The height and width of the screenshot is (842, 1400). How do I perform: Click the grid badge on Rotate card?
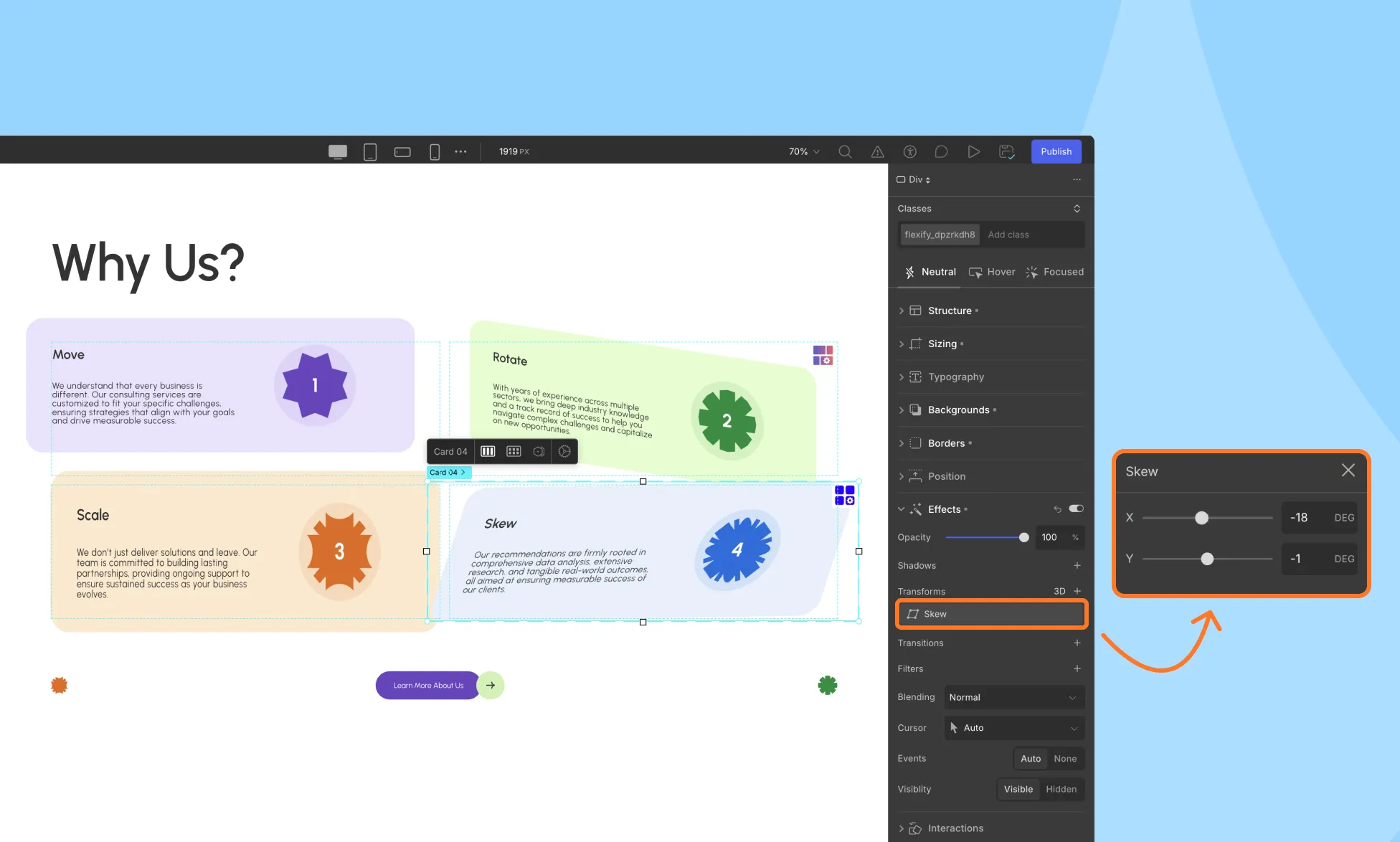823,355
